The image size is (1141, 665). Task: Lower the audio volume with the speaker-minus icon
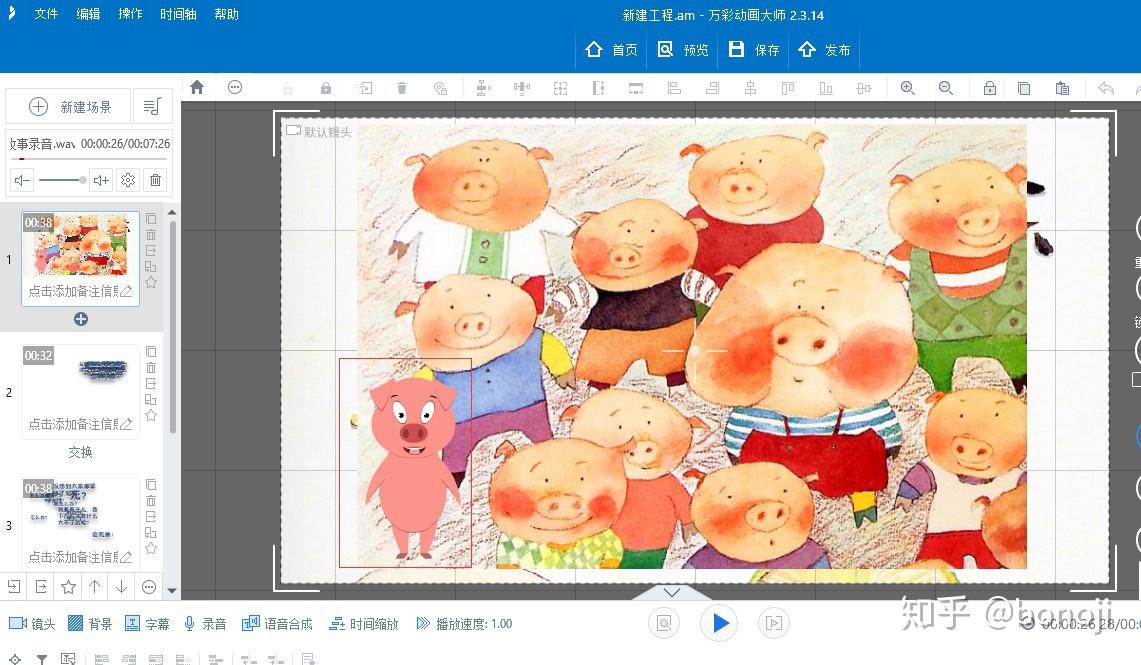coord(23,180)
